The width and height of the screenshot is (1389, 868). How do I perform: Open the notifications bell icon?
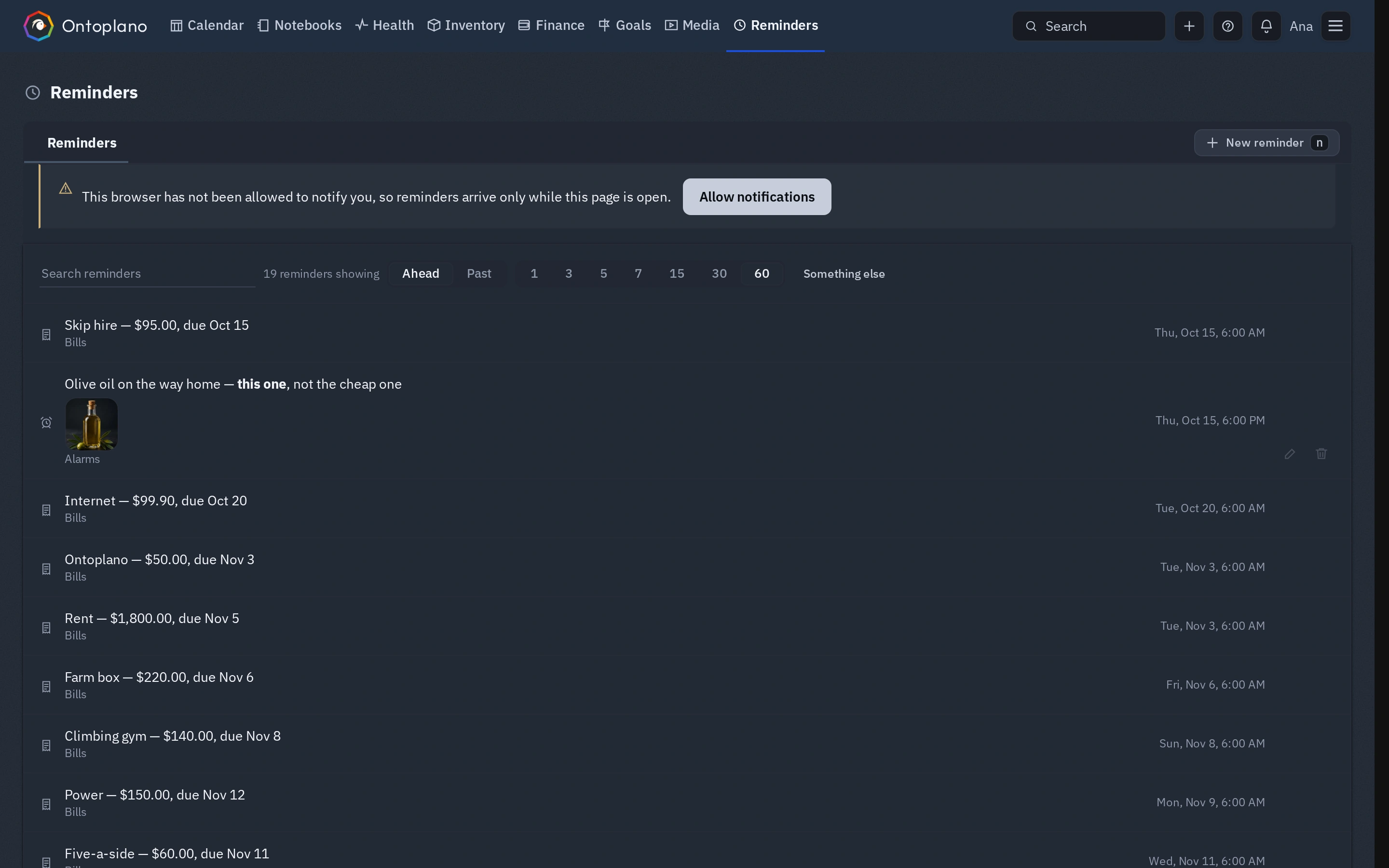[1266, 26]
